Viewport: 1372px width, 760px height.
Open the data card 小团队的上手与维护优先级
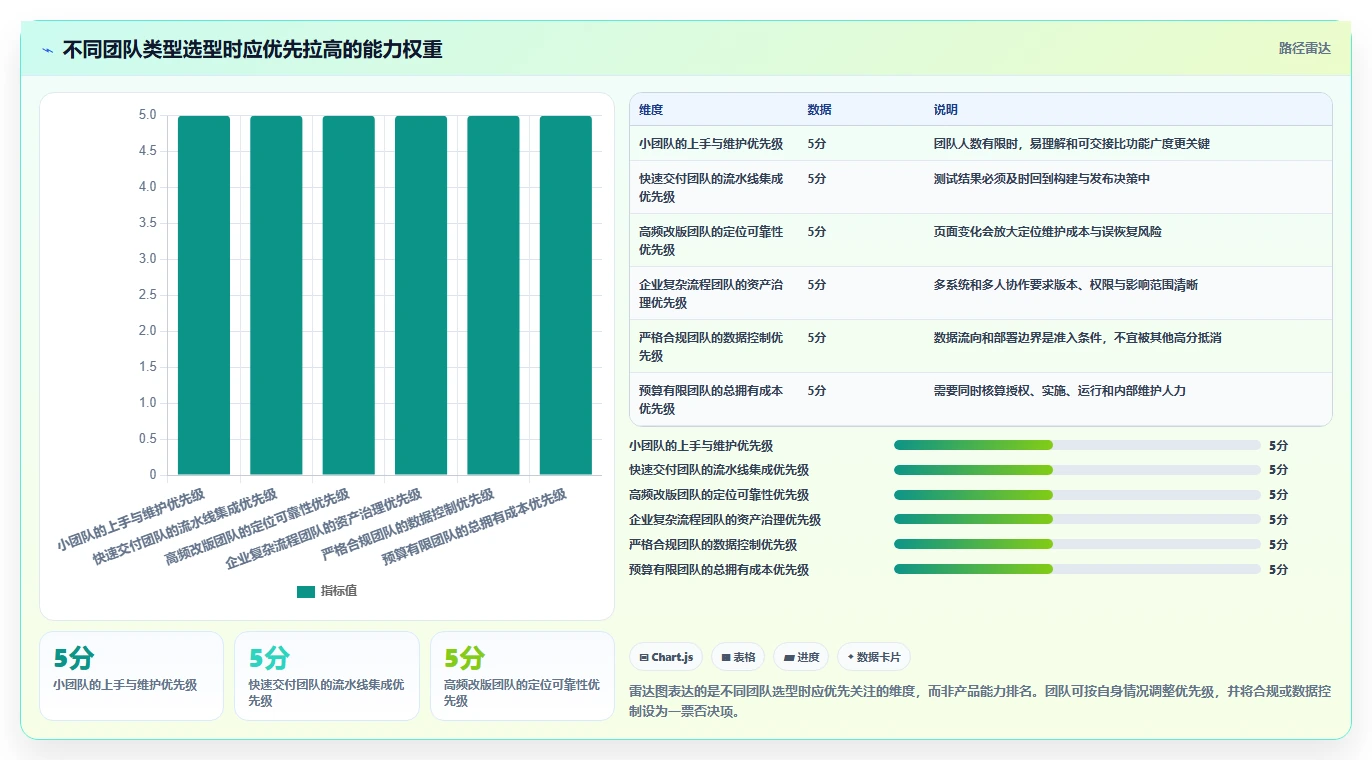click(x=131, y=676)
